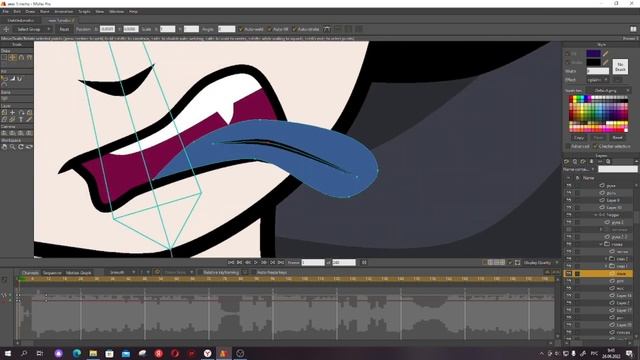Screen dimensions: 640x360
Task: Click the stroke color eyedropper icon
Action: (x=606, y=62)
